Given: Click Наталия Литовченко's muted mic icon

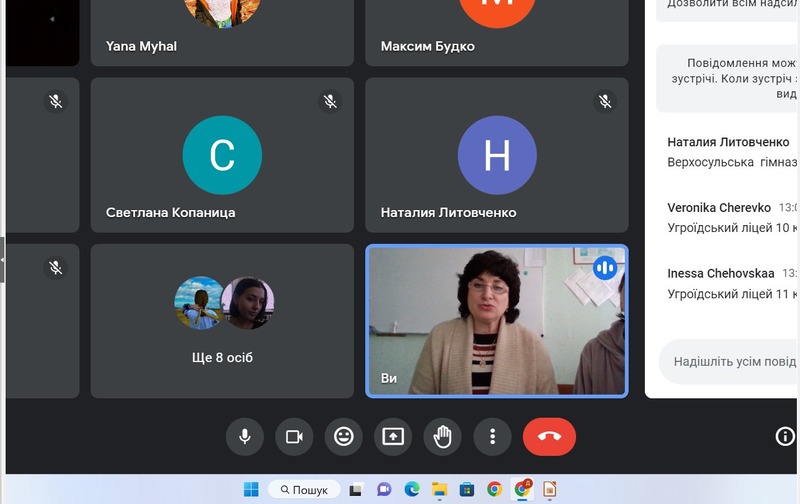Looking at the screenshot, I should point(604,101).
